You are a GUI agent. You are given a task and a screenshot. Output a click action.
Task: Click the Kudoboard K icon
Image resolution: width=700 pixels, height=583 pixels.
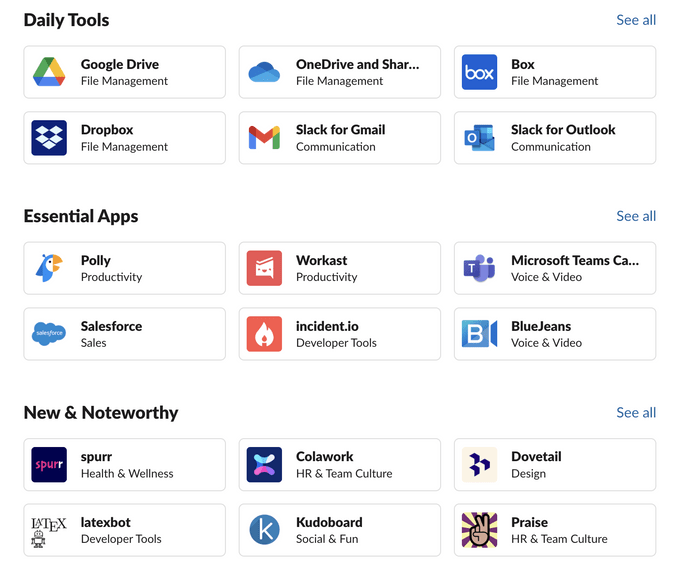264,530
